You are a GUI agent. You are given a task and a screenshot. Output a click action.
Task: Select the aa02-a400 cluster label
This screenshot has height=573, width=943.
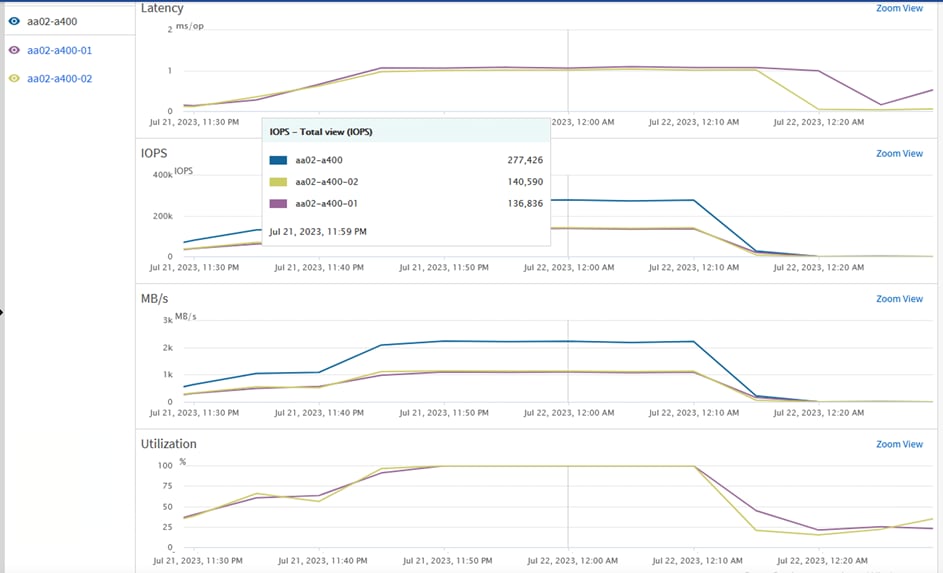coord(52,22)
